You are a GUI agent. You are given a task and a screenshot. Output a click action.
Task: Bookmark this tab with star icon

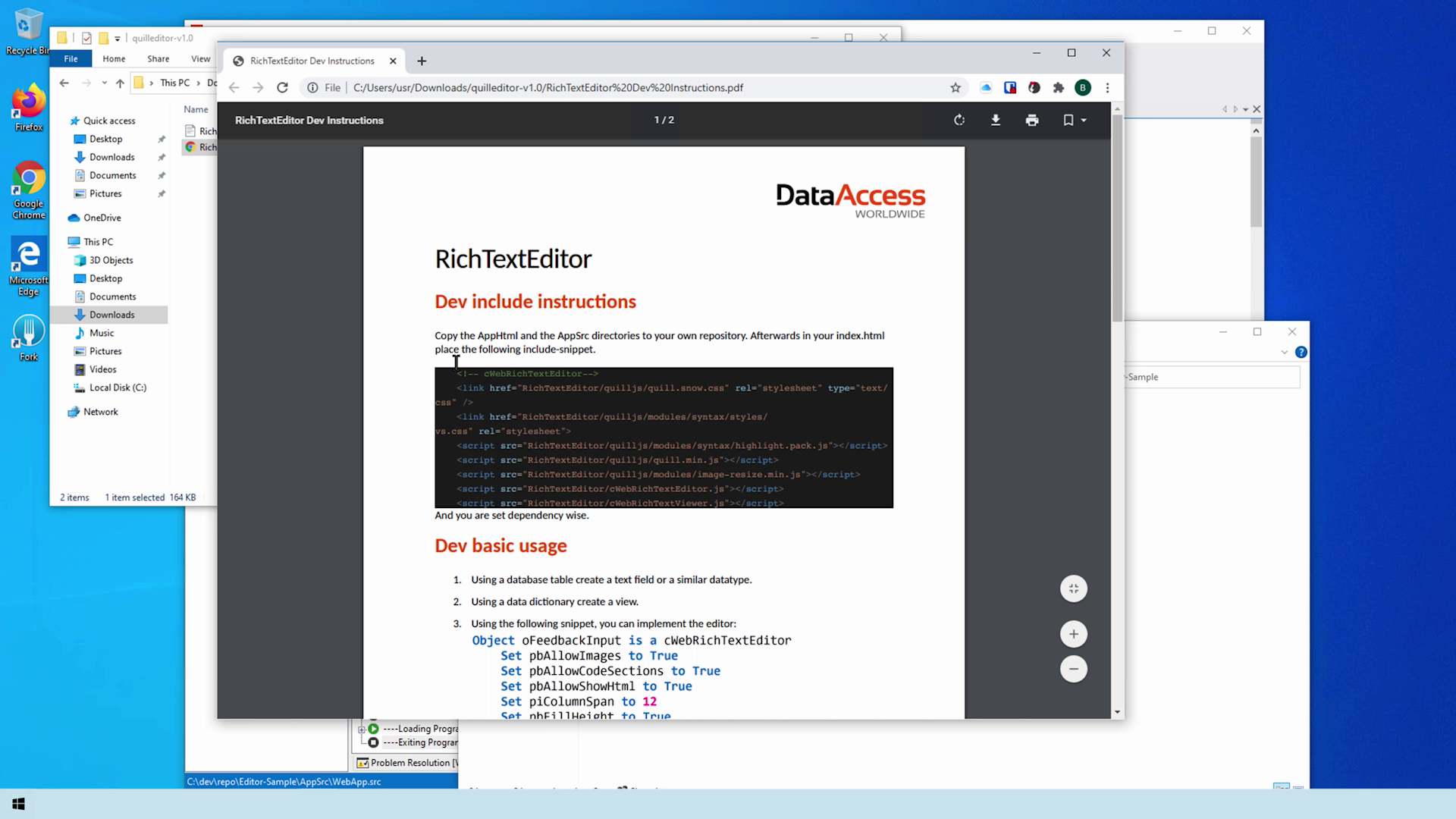tap(955, 88)
